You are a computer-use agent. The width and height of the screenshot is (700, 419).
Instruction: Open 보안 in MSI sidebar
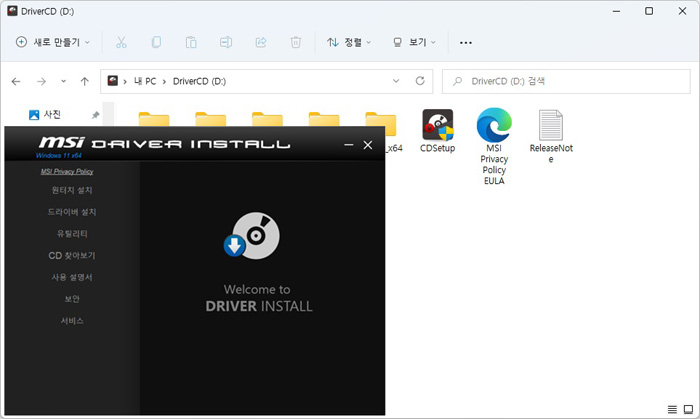coord(72,299)
